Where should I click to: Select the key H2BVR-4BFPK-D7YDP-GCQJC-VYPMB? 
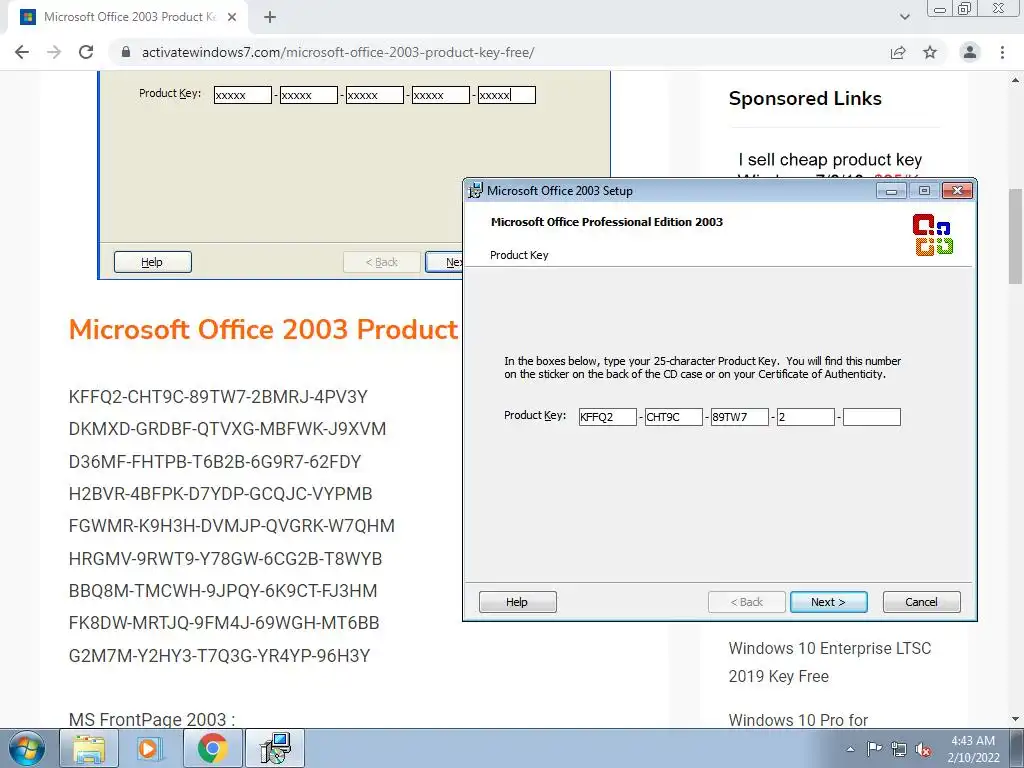pos(220,494)
